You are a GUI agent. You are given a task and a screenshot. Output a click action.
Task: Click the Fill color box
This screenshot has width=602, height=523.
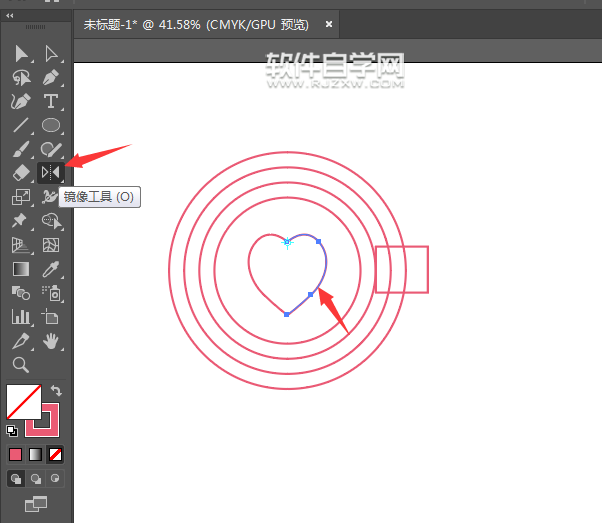click(x=24, y=402)
